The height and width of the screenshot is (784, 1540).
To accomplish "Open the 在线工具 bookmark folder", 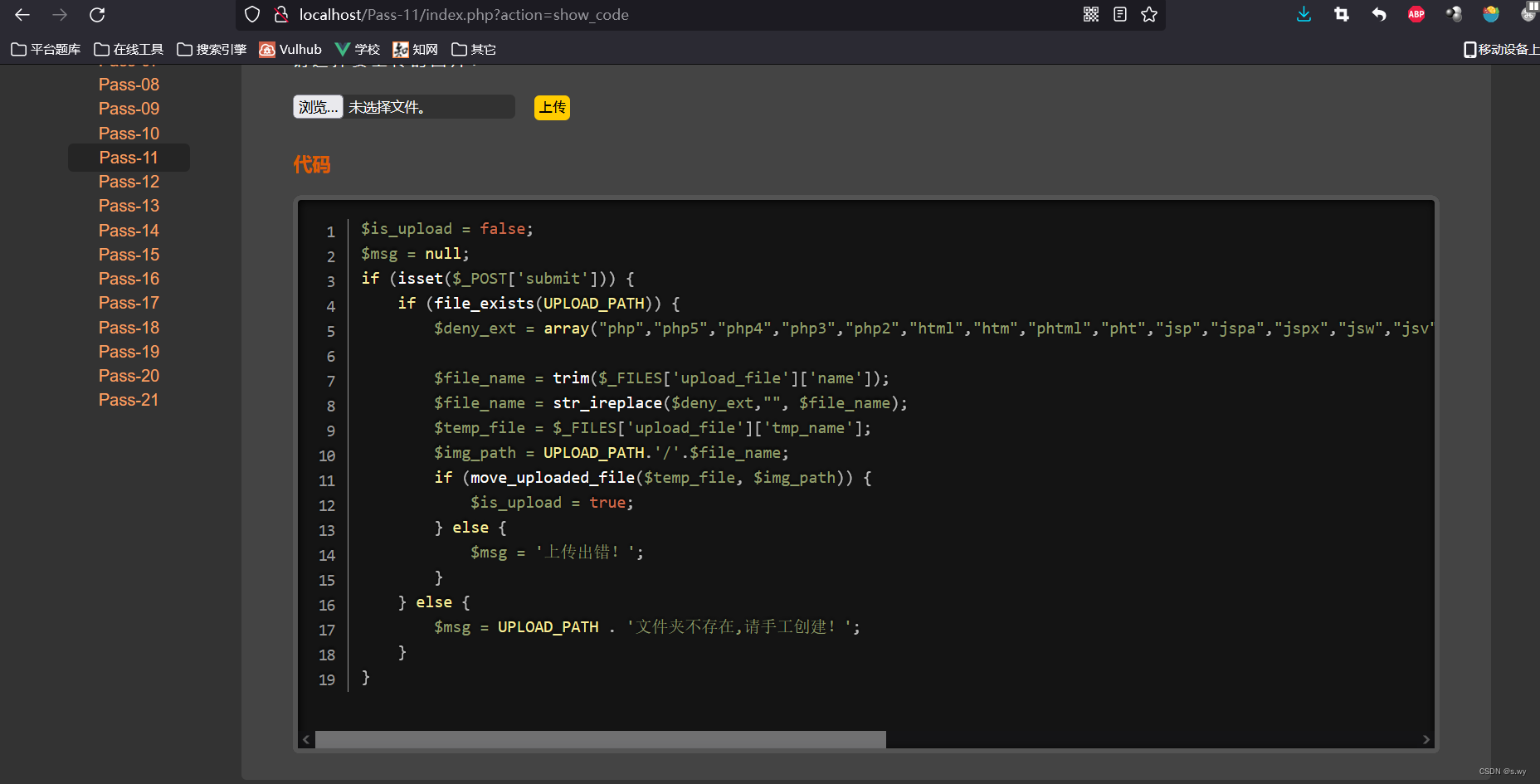I will pyautogui.click(x=129, y=50).
